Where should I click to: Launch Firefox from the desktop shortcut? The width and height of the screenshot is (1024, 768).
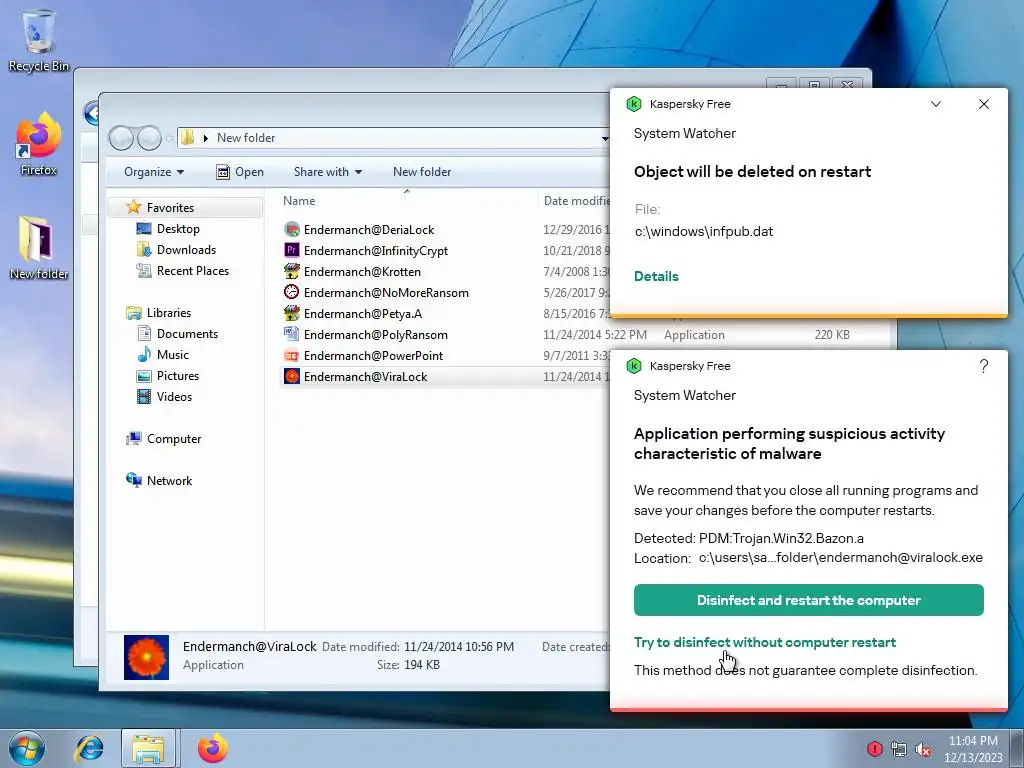[39, 144]
